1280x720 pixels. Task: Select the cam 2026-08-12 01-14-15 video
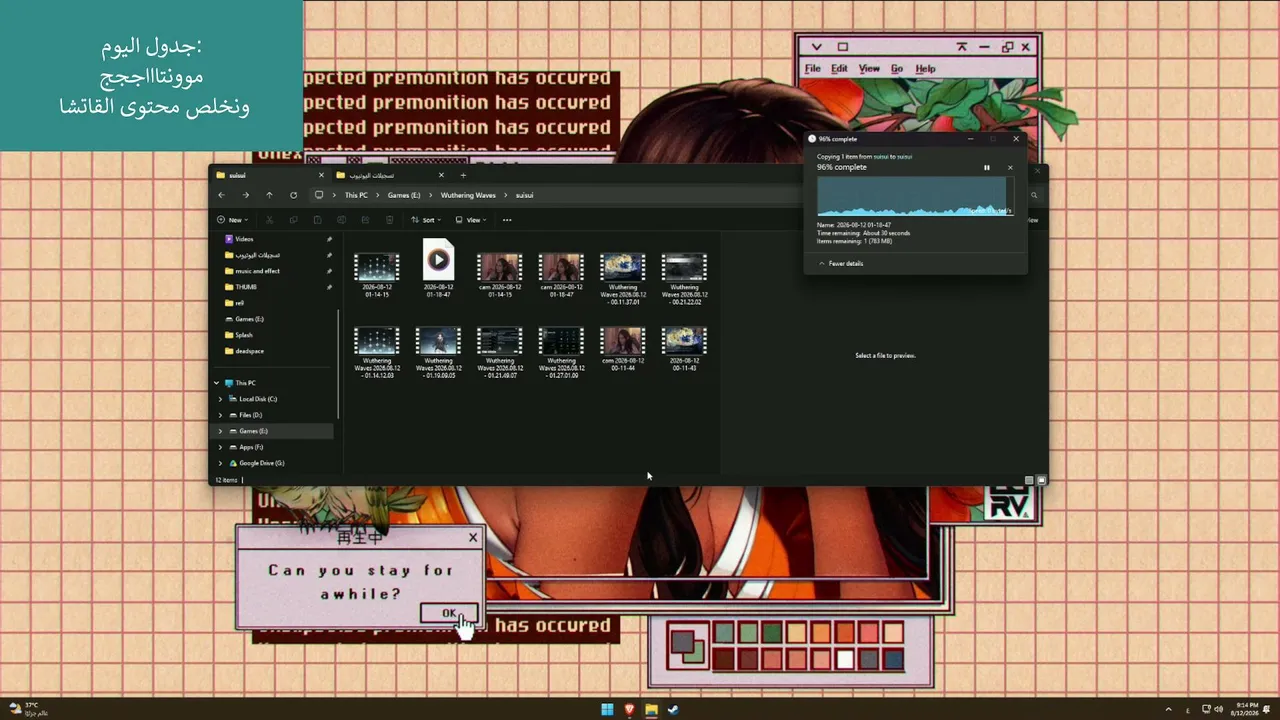coord(500,273)
